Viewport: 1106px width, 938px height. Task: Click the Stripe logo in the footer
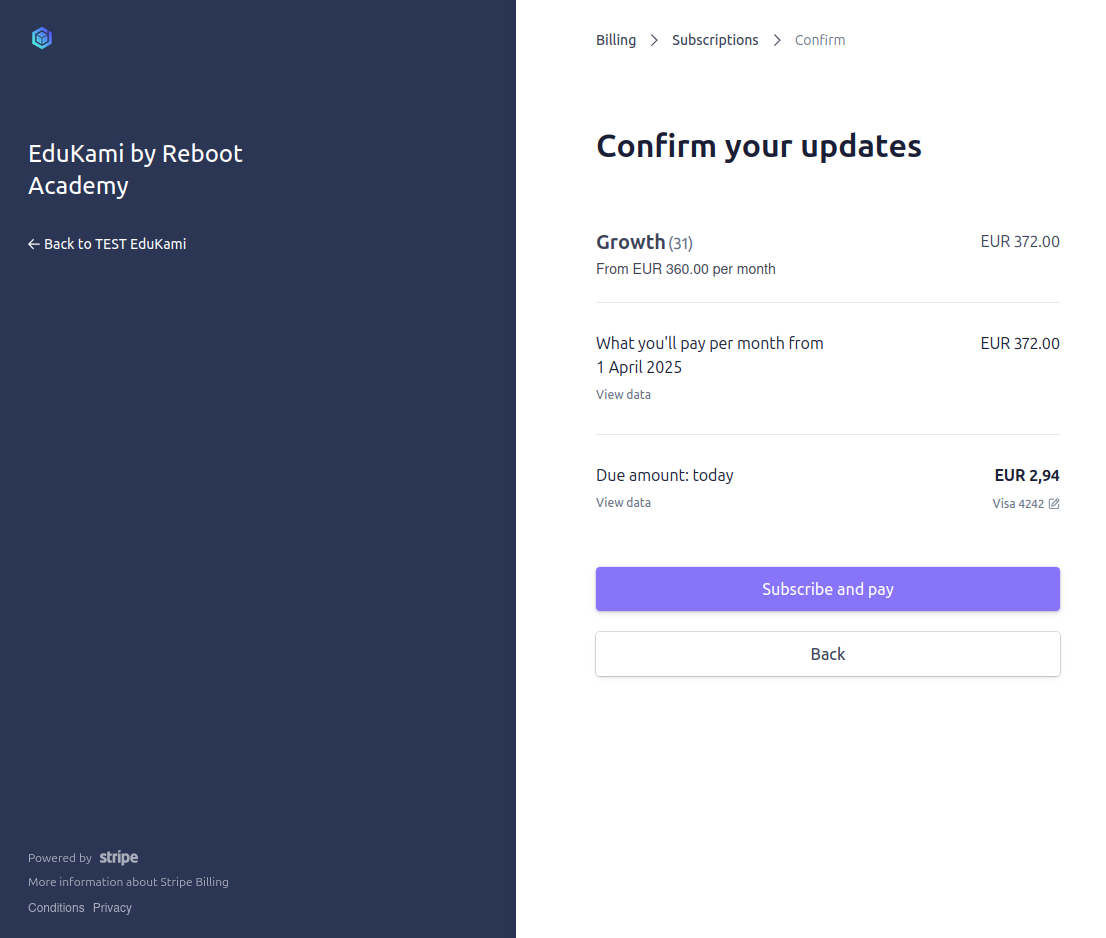(x=119, y=858)
